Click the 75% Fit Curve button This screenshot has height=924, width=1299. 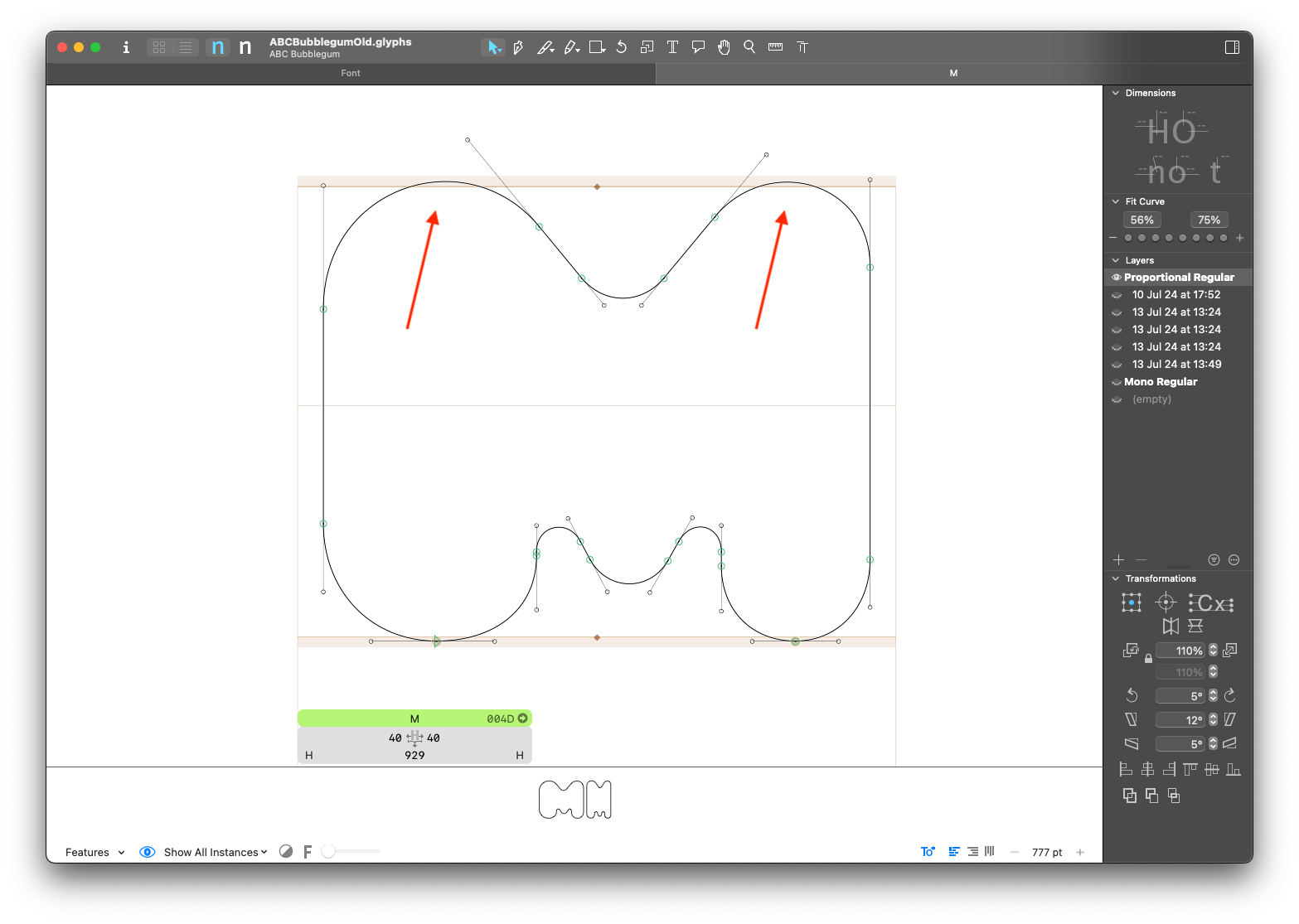1209,220
